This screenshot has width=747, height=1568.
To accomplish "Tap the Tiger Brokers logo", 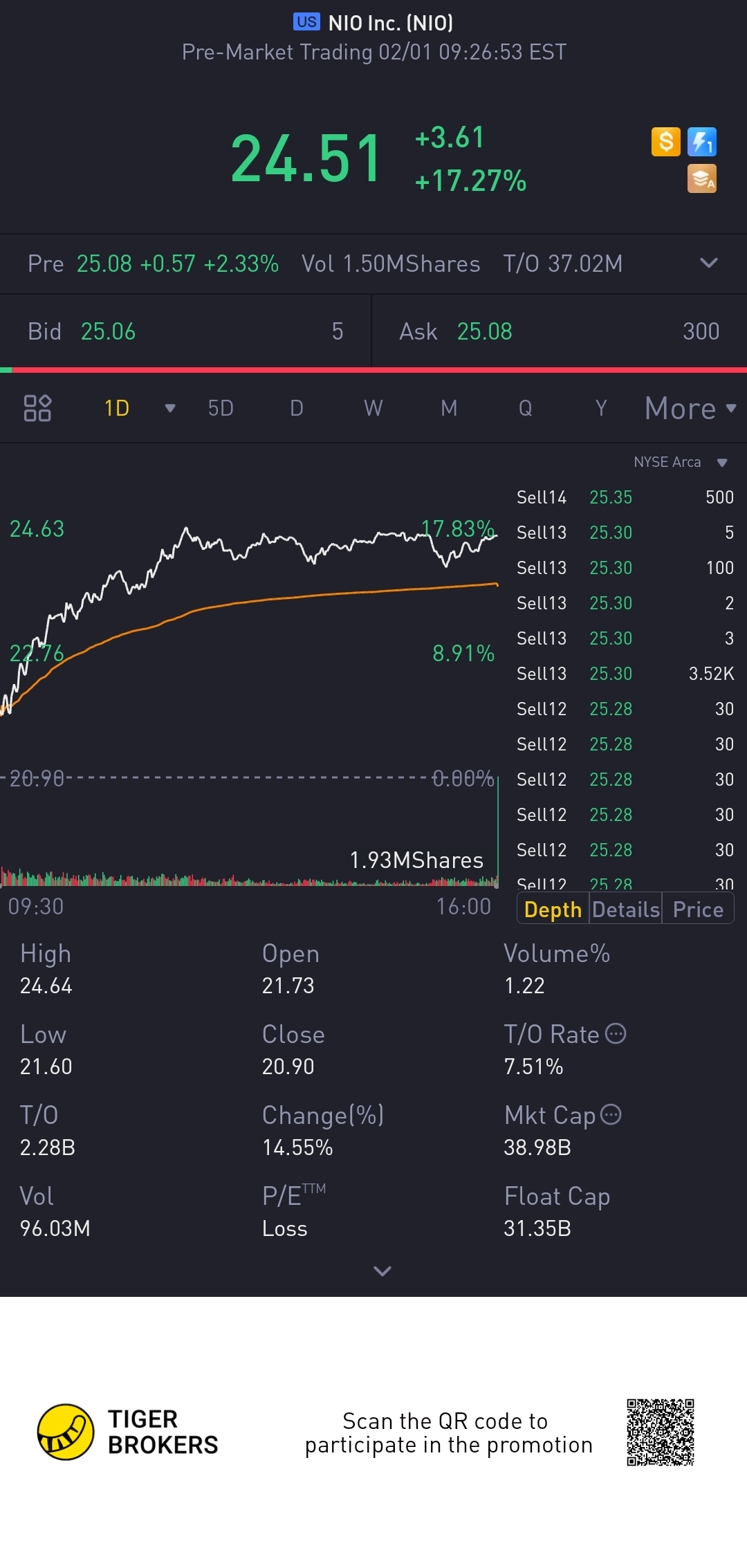I will point(66,1432).
